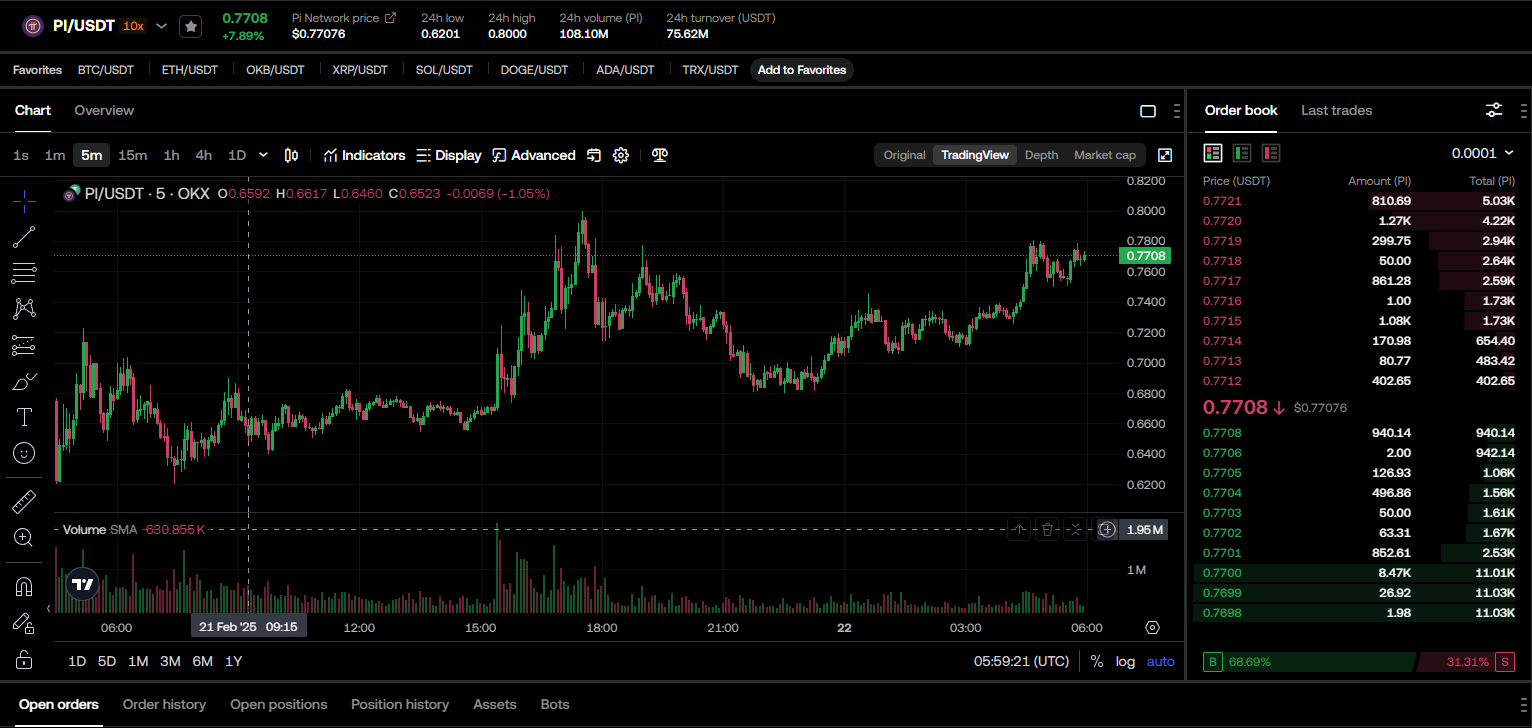Image resolution: width=1532 pixels, height=728 pixels.
Task: Click the balance scale compare icon
Action: (659, 155)
